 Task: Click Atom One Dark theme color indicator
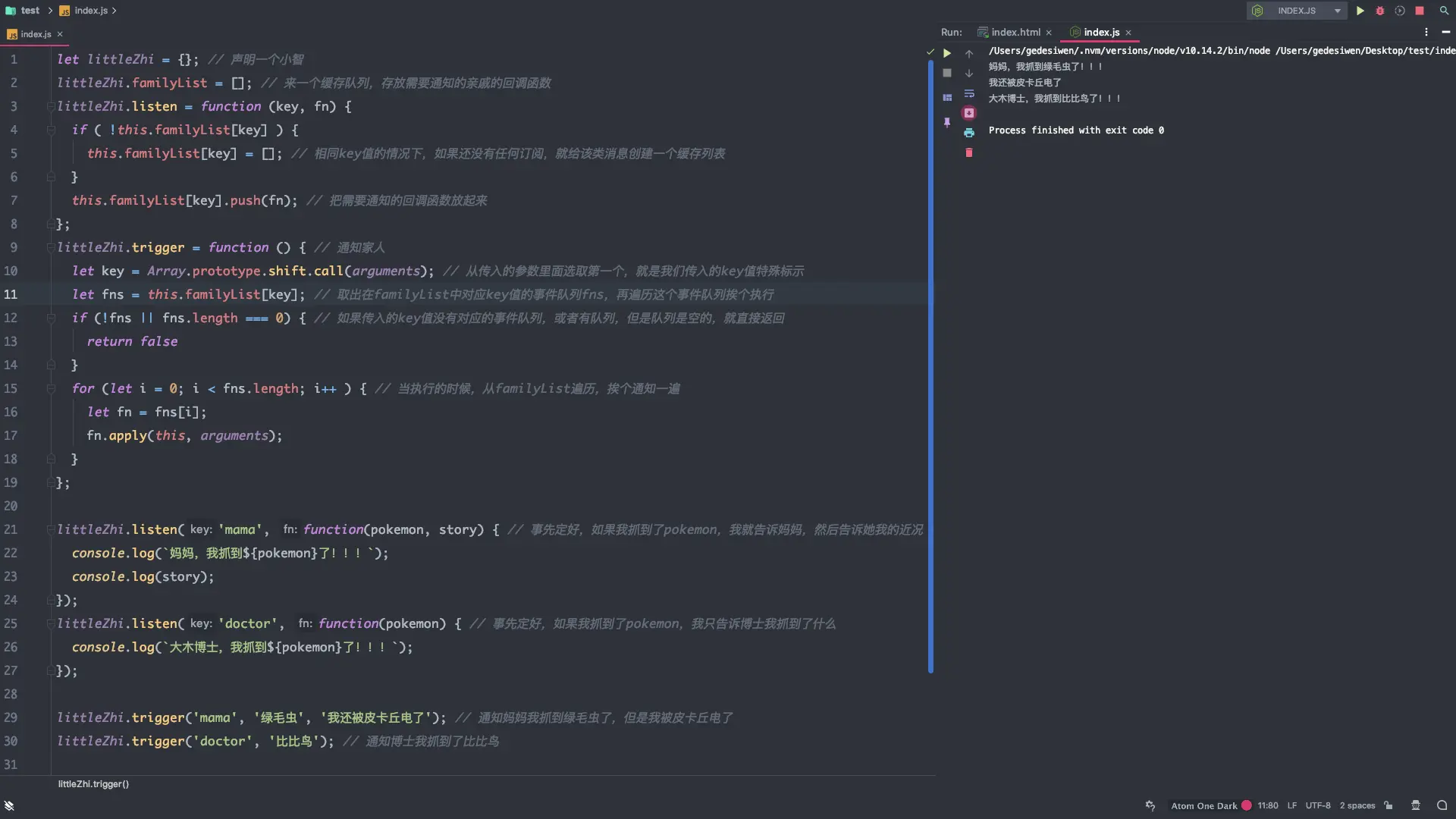tap(1246, 805)
